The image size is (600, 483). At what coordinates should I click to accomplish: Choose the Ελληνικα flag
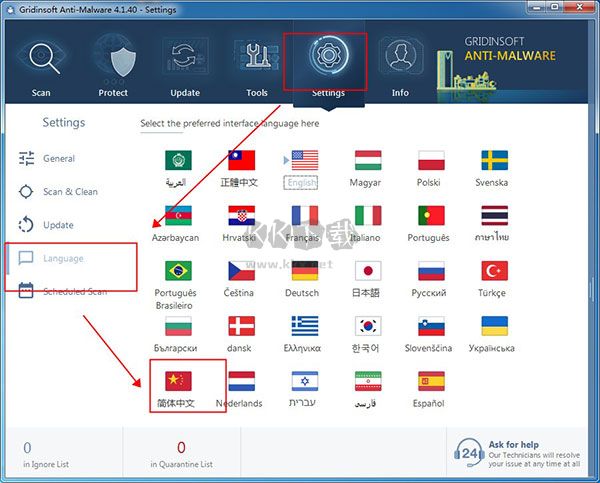(305, 326)
